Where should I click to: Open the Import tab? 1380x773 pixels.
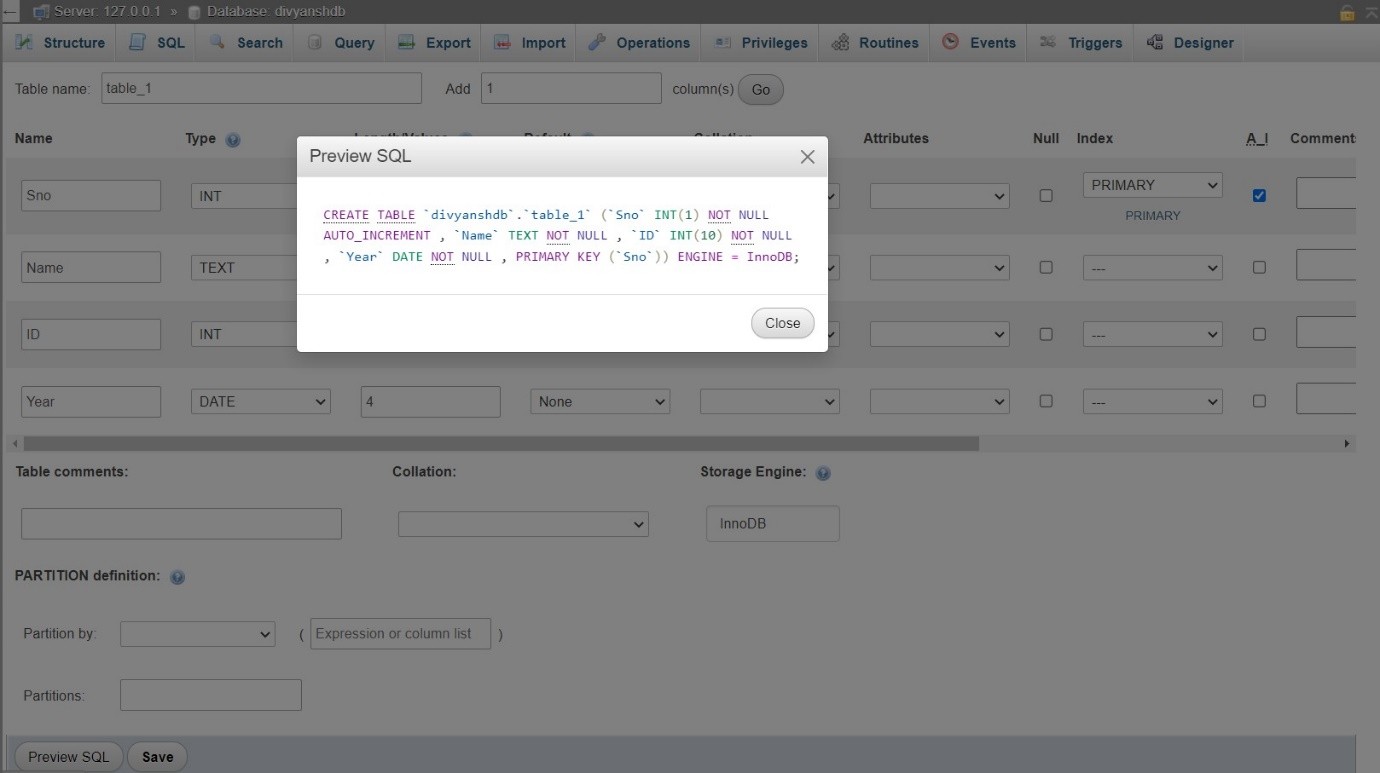coord(532,43)
